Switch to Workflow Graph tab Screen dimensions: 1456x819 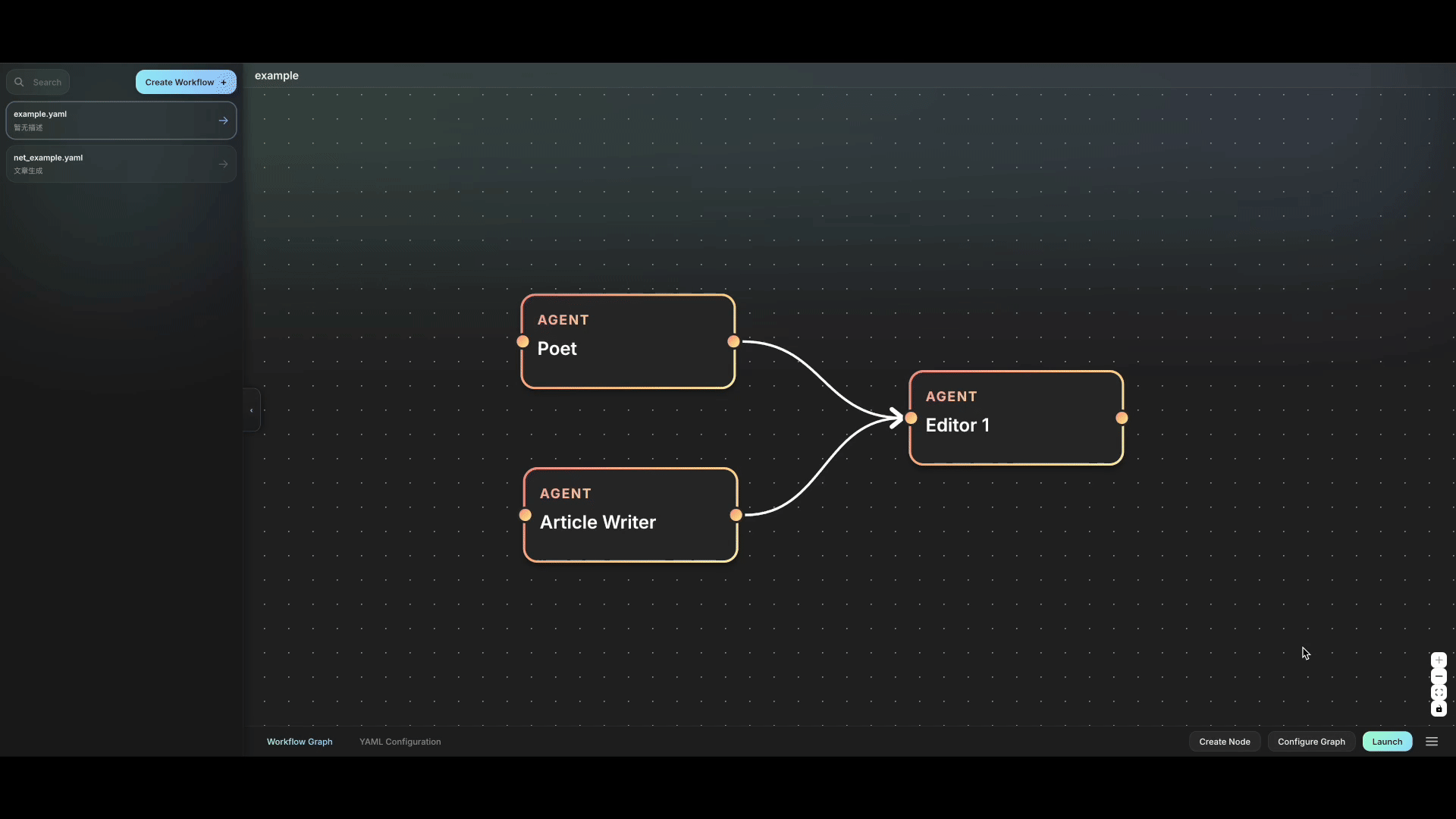(300, 742)
